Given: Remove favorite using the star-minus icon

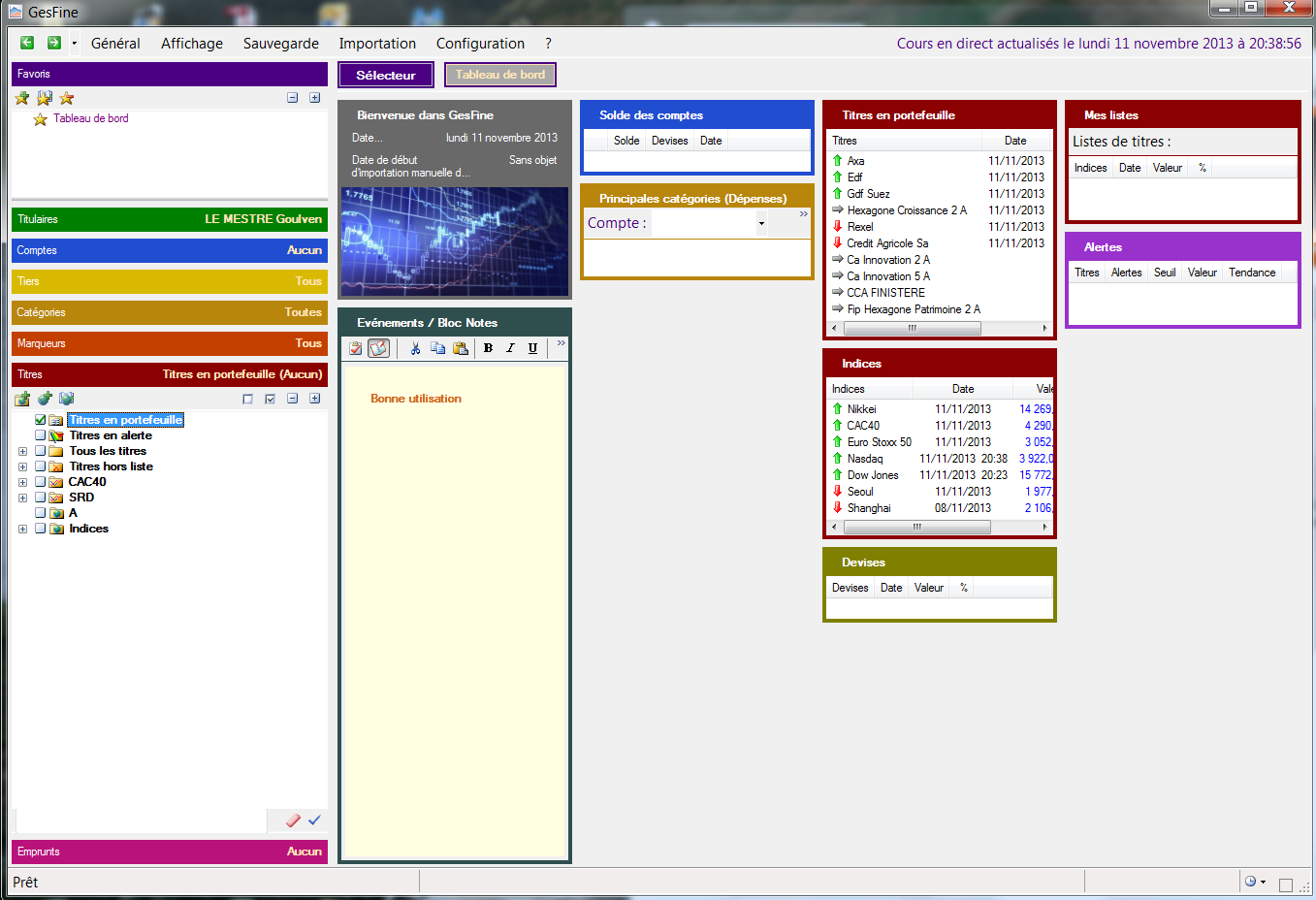Looking at the screenshot, I should tap(66, 98).
